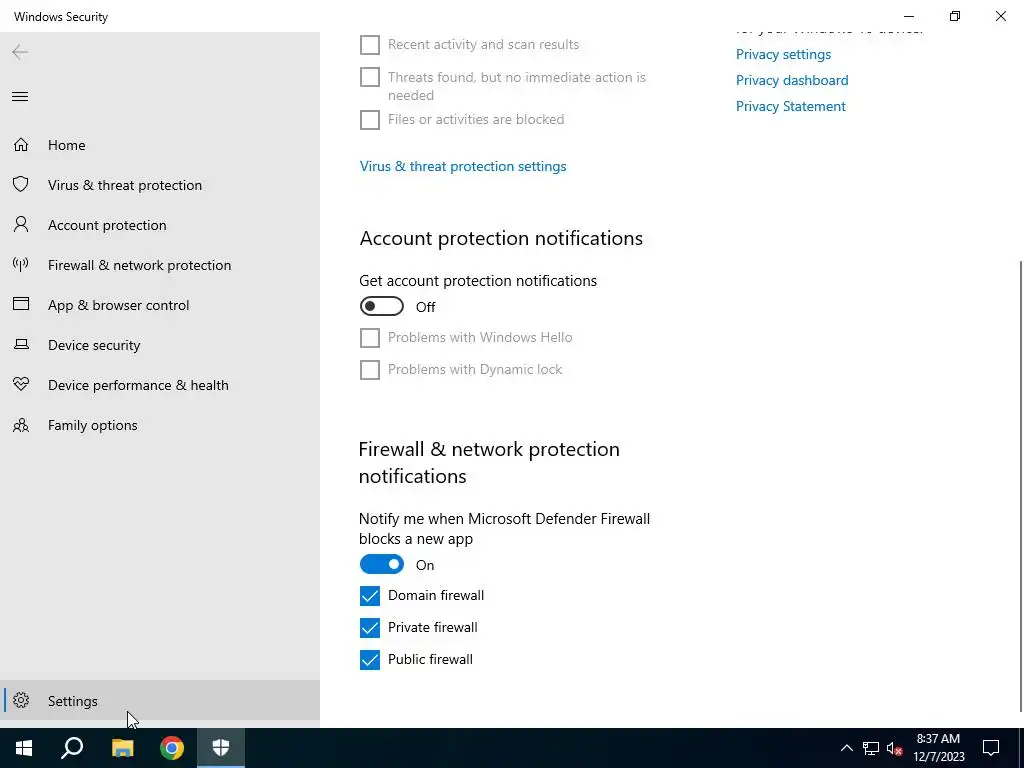Click the Virus & threat protection shield icon
Viewport: 1024px width, 768px height.
point(21,184)
